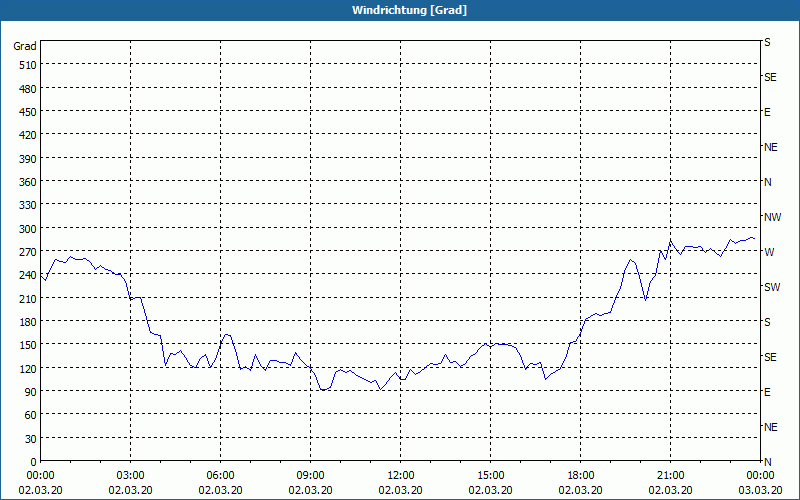This screenshot has height=500, width=800.
Task: Select the W compass label on right axis
Action: (769, 252)
